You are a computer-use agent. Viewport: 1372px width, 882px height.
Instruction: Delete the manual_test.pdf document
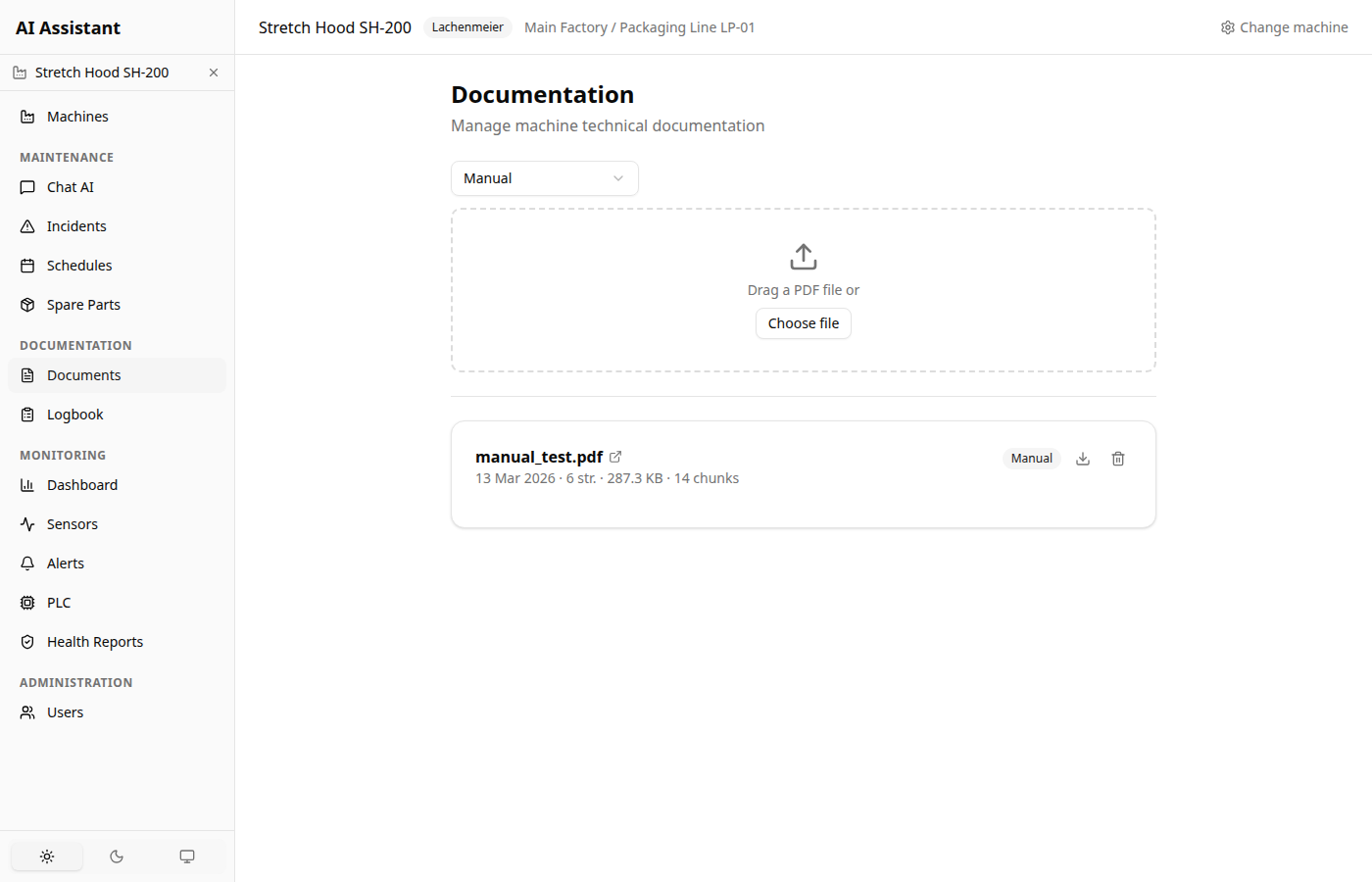[1118, 458]
